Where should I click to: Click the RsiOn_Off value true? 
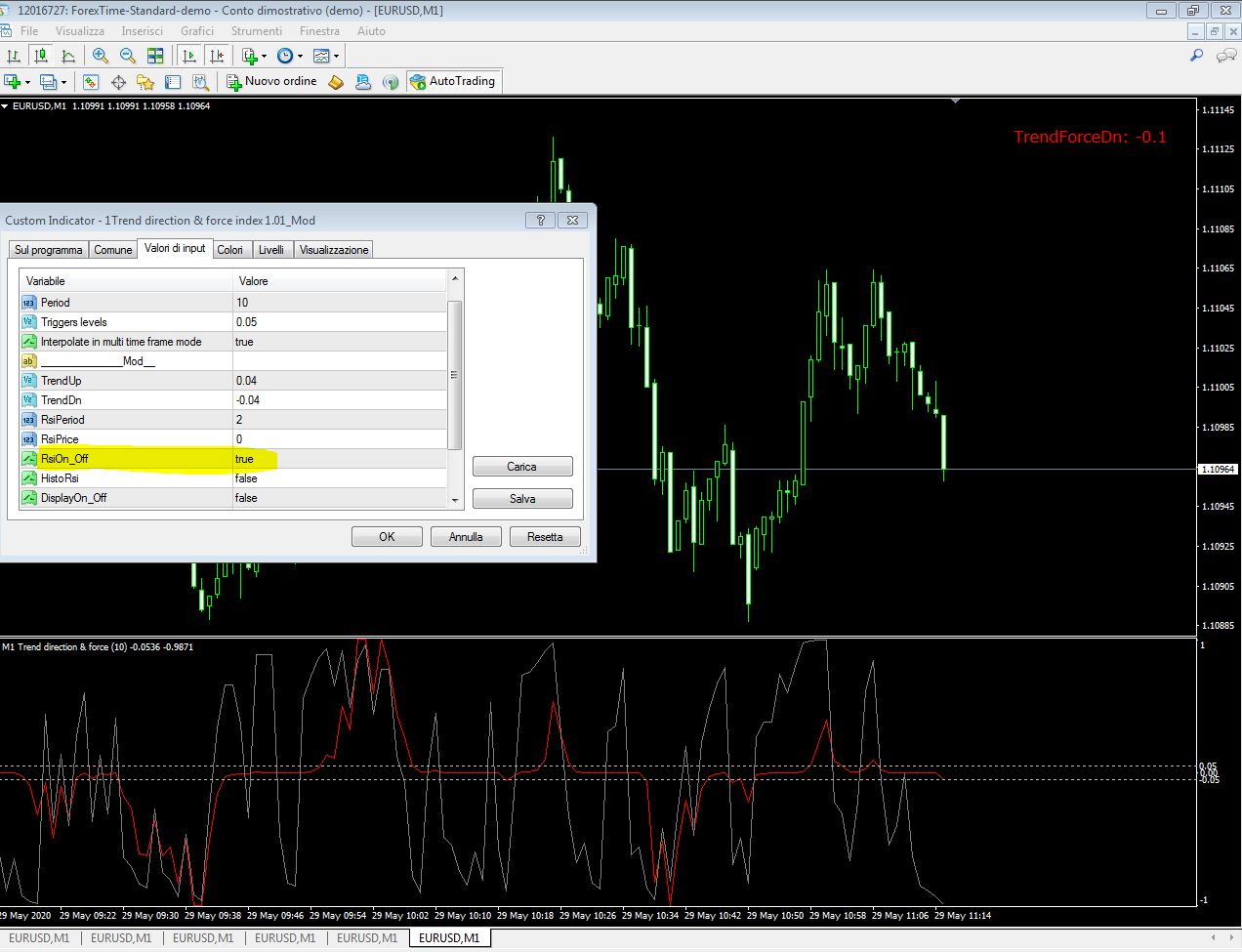click(x=340, y=459)
